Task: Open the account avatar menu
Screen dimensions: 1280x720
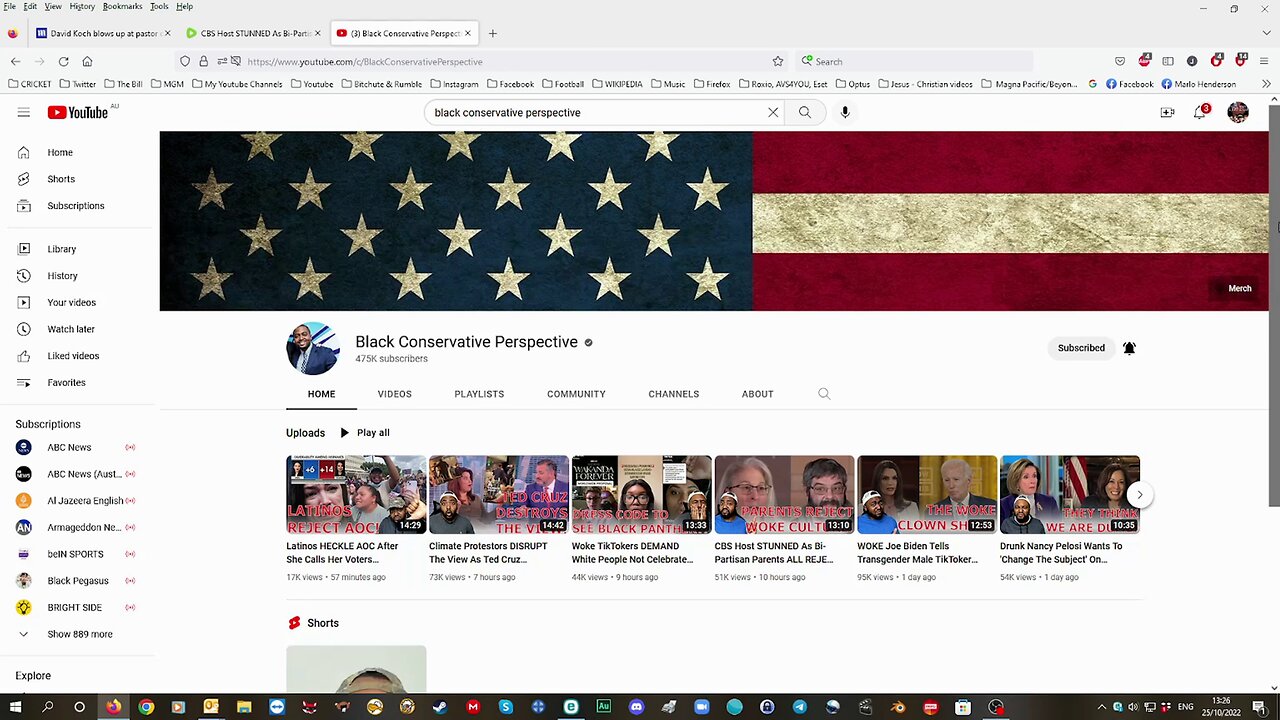Action: tap(1238, 112)
